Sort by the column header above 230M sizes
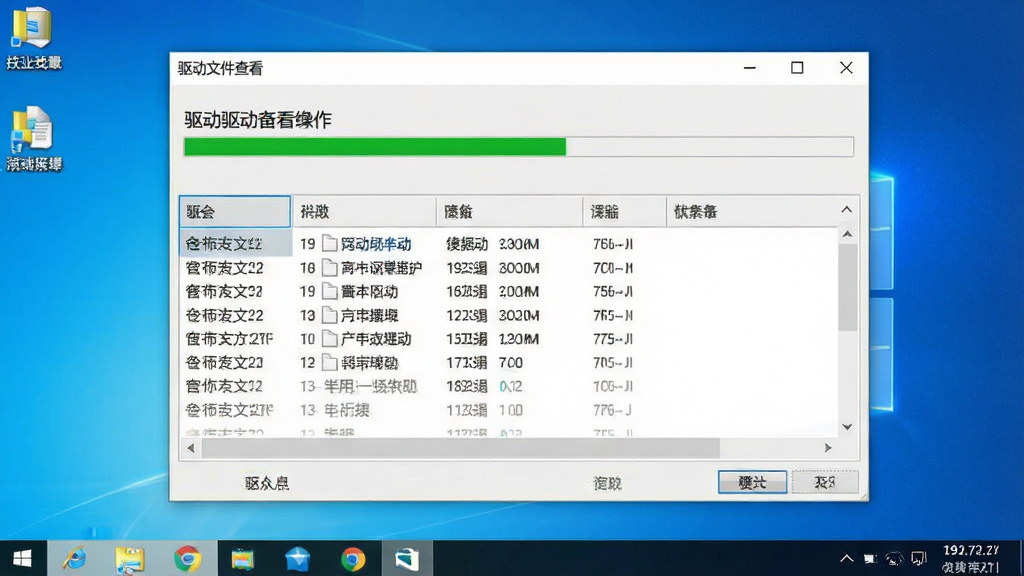The height and width of the screenshot is (576, 1024). (509, 212)
